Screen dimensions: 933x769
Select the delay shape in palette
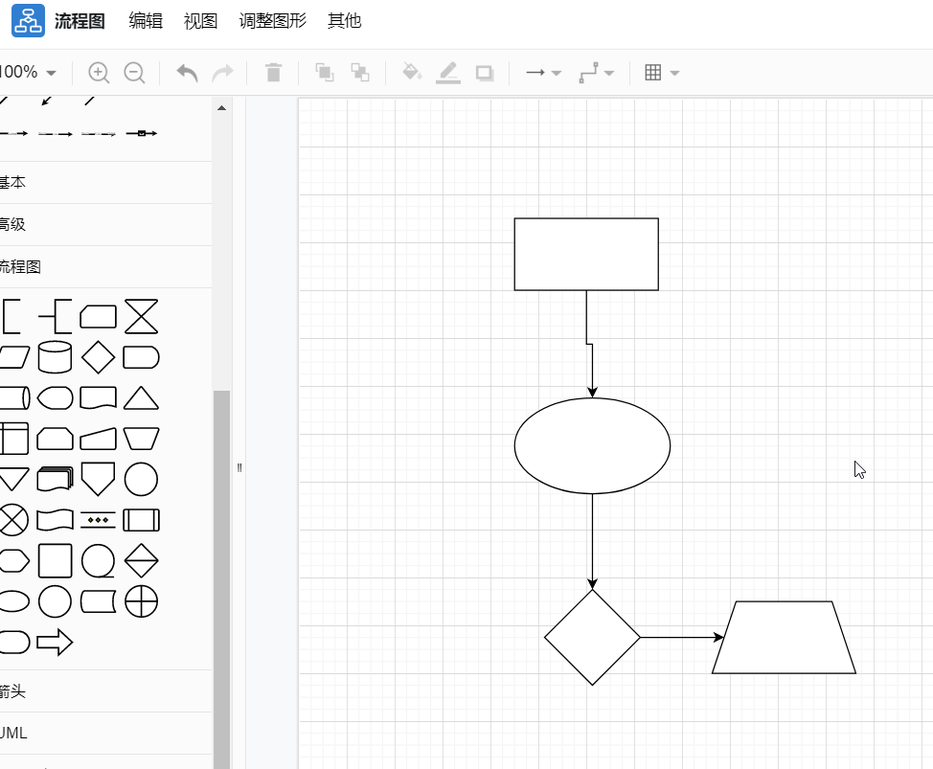(141, 358)
